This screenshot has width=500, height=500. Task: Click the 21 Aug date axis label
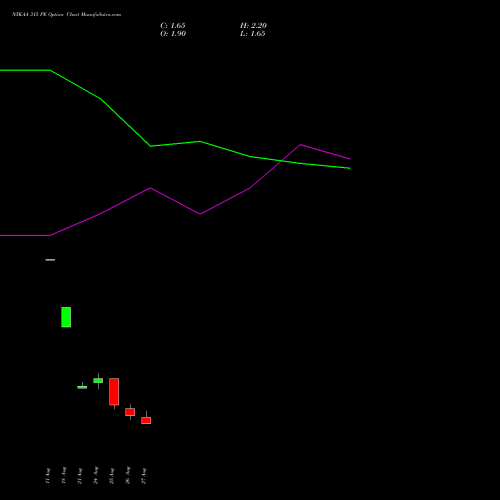point(80,476)
